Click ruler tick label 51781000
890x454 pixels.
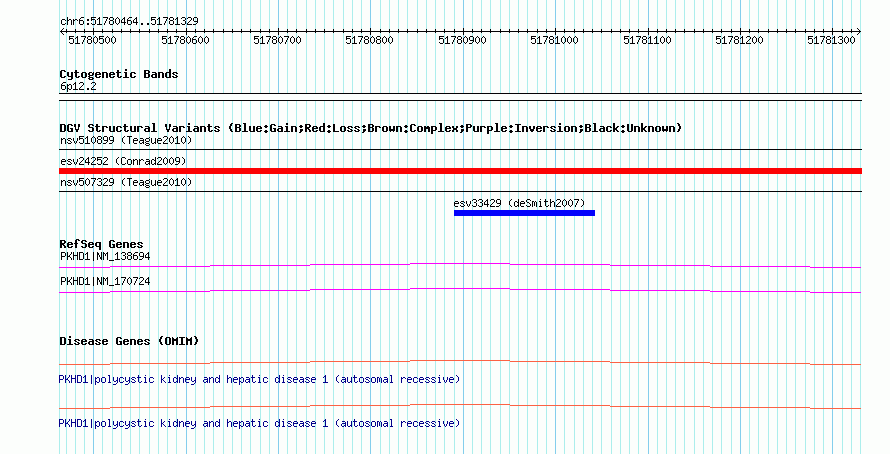tap(554, 40)
